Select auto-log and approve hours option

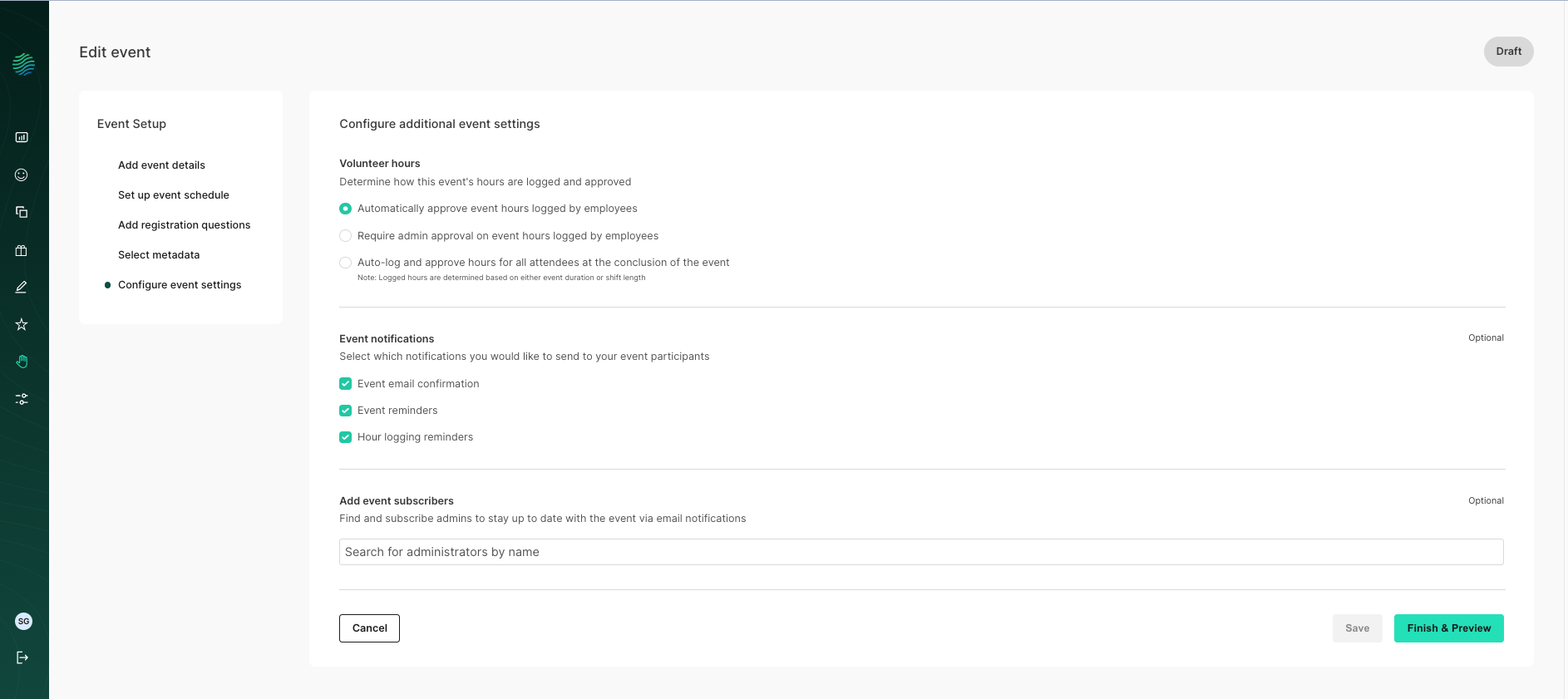pos(346,263)
